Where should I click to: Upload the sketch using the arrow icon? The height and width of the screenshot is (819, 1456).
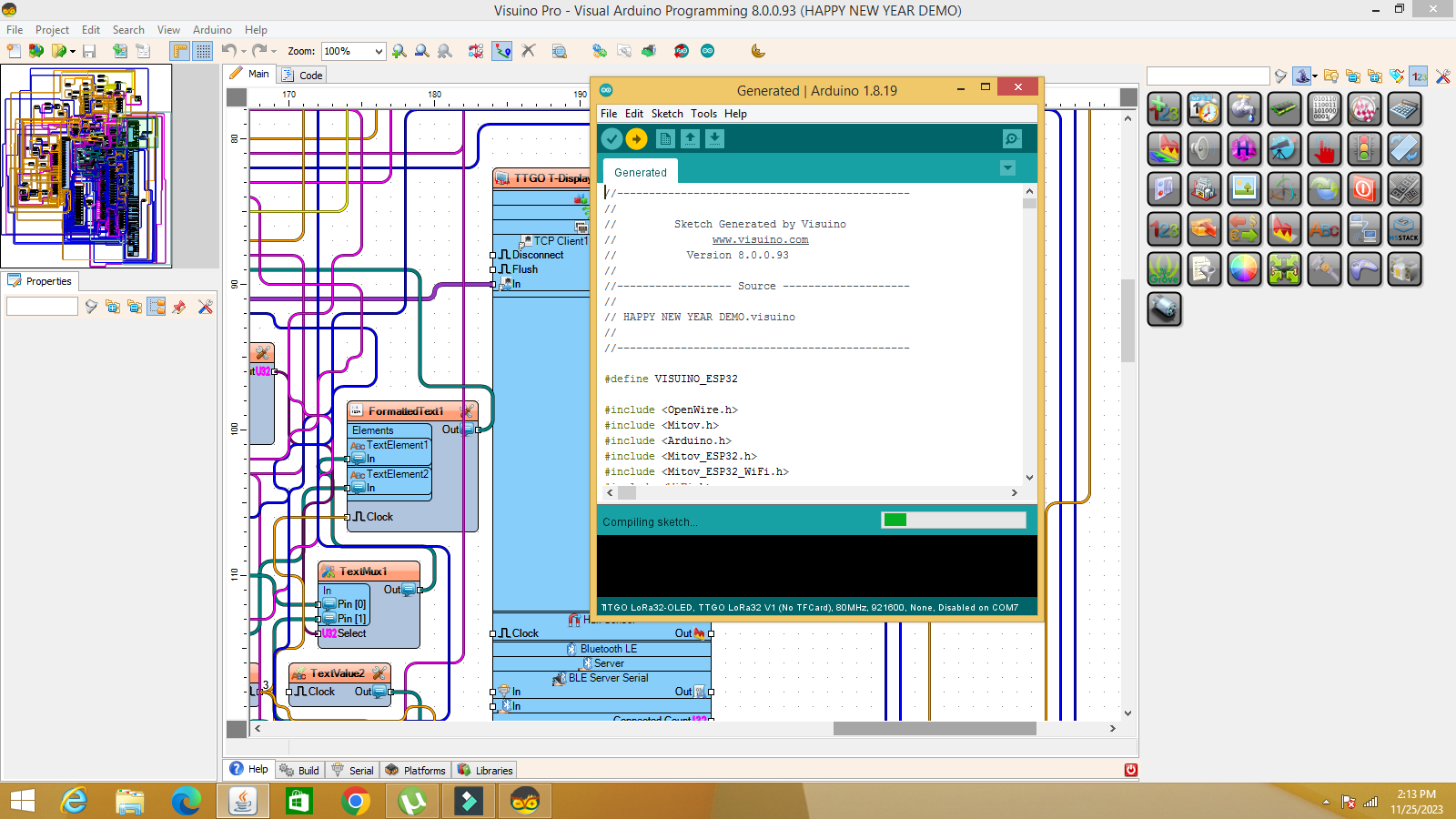[637, 138]
